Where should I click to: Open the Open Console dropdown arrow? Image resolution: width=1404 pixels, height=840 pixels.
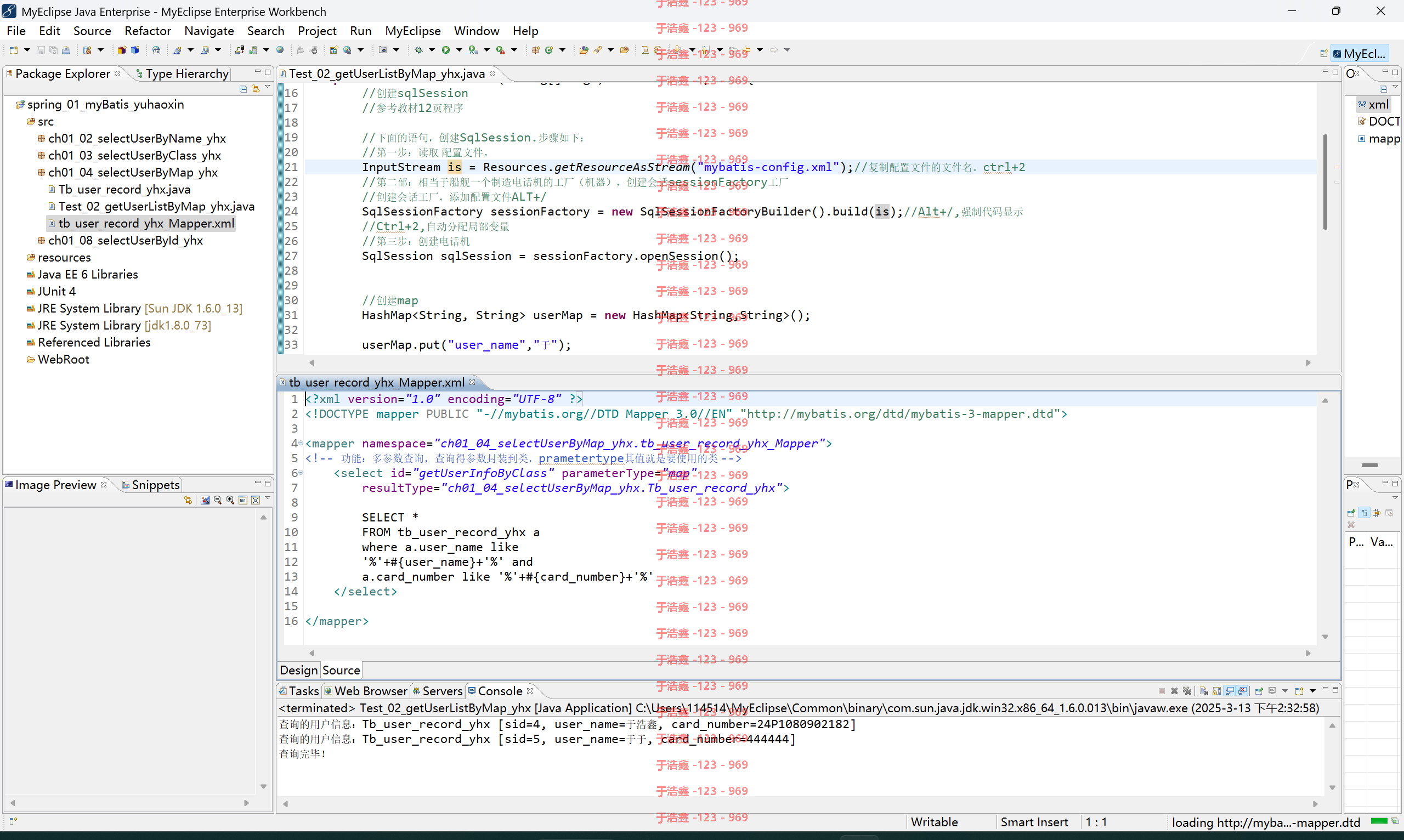pyautogui.click(x=1312, y=691)
